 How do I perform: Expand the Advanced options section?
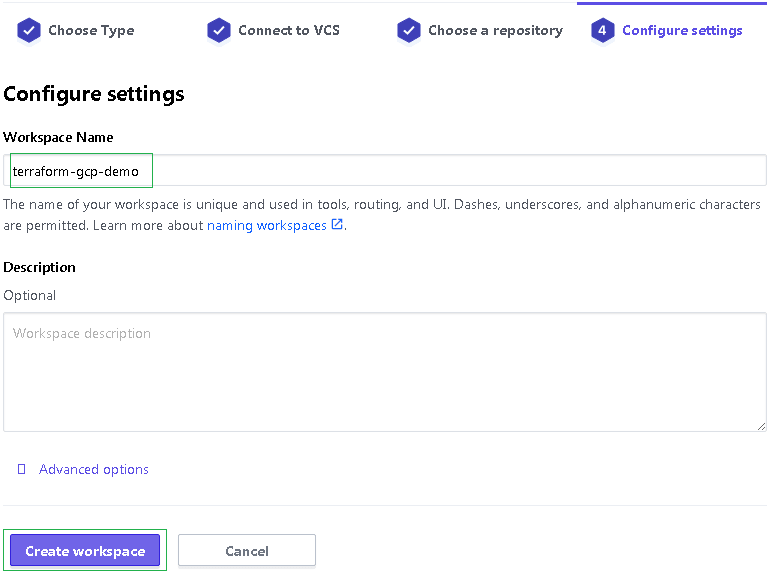pyautogui.click(x=94, y=469)
